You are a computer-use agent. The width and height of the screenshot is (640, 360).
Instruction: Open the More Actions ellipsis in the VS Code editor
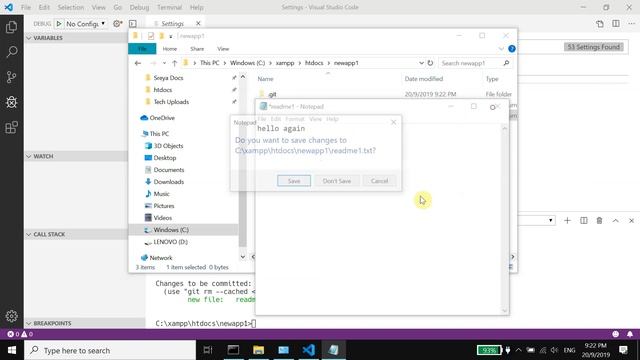point(631,24)
